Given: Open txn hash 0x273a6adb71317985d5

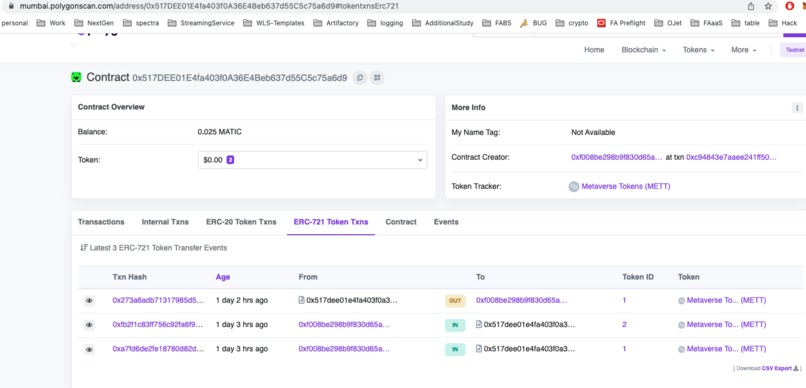Looking at the screenshot, I should 158,300.
